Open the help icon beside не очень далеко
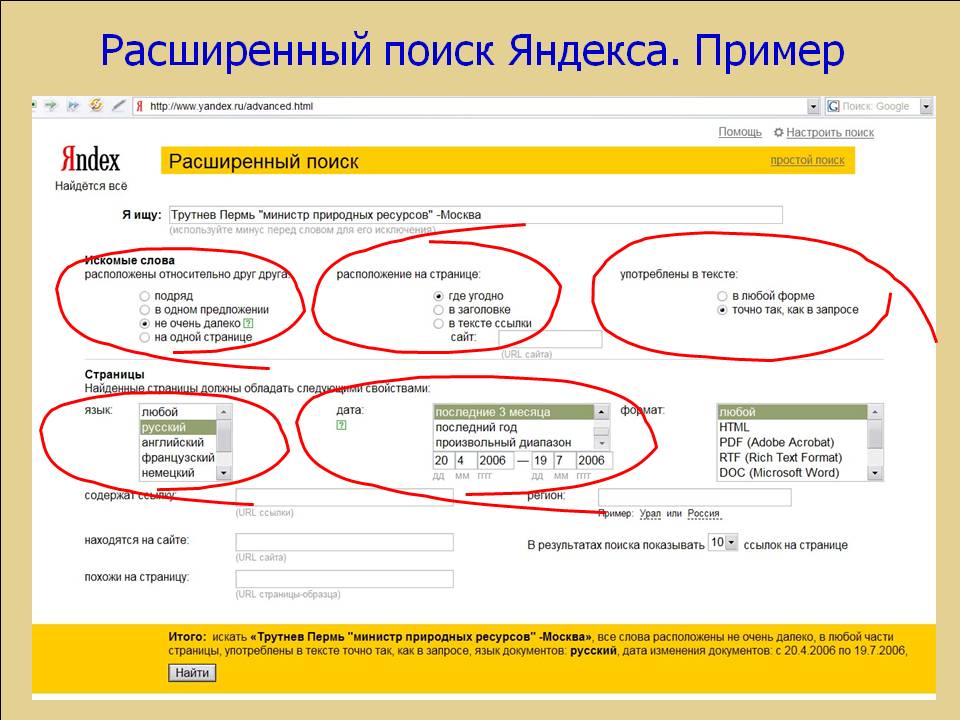Screen dimensions: 960x720 [248, 323]
